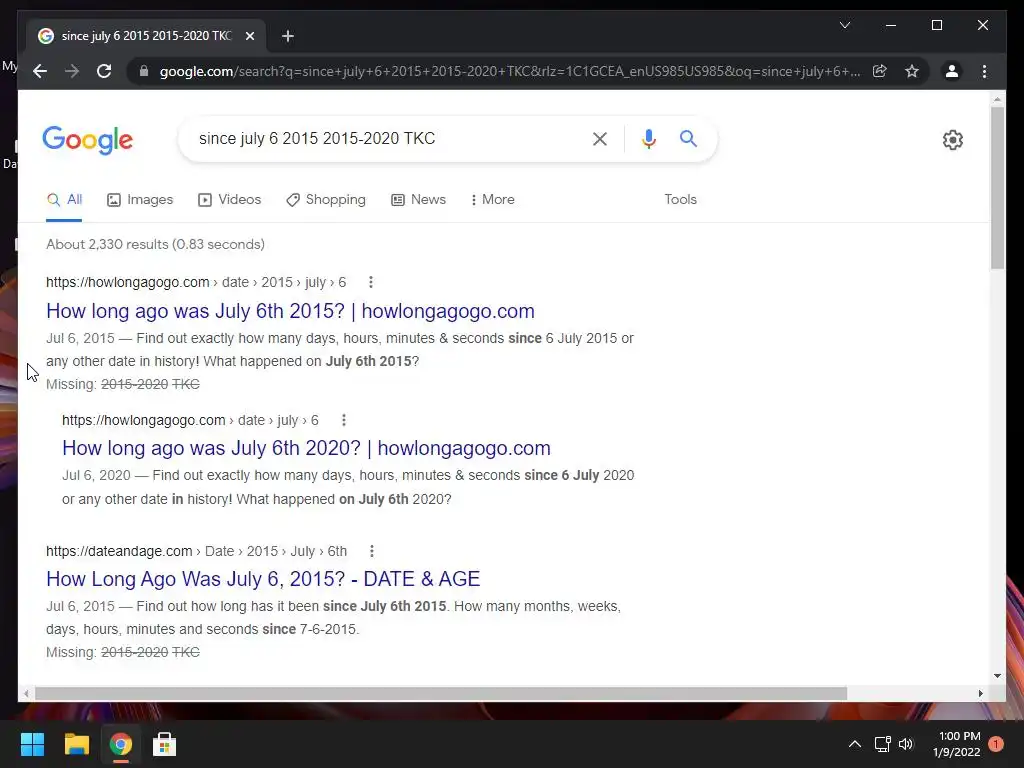Open 'How long ago was July 6th 2020?' link
1024x768 pixels.
point(306,448)
